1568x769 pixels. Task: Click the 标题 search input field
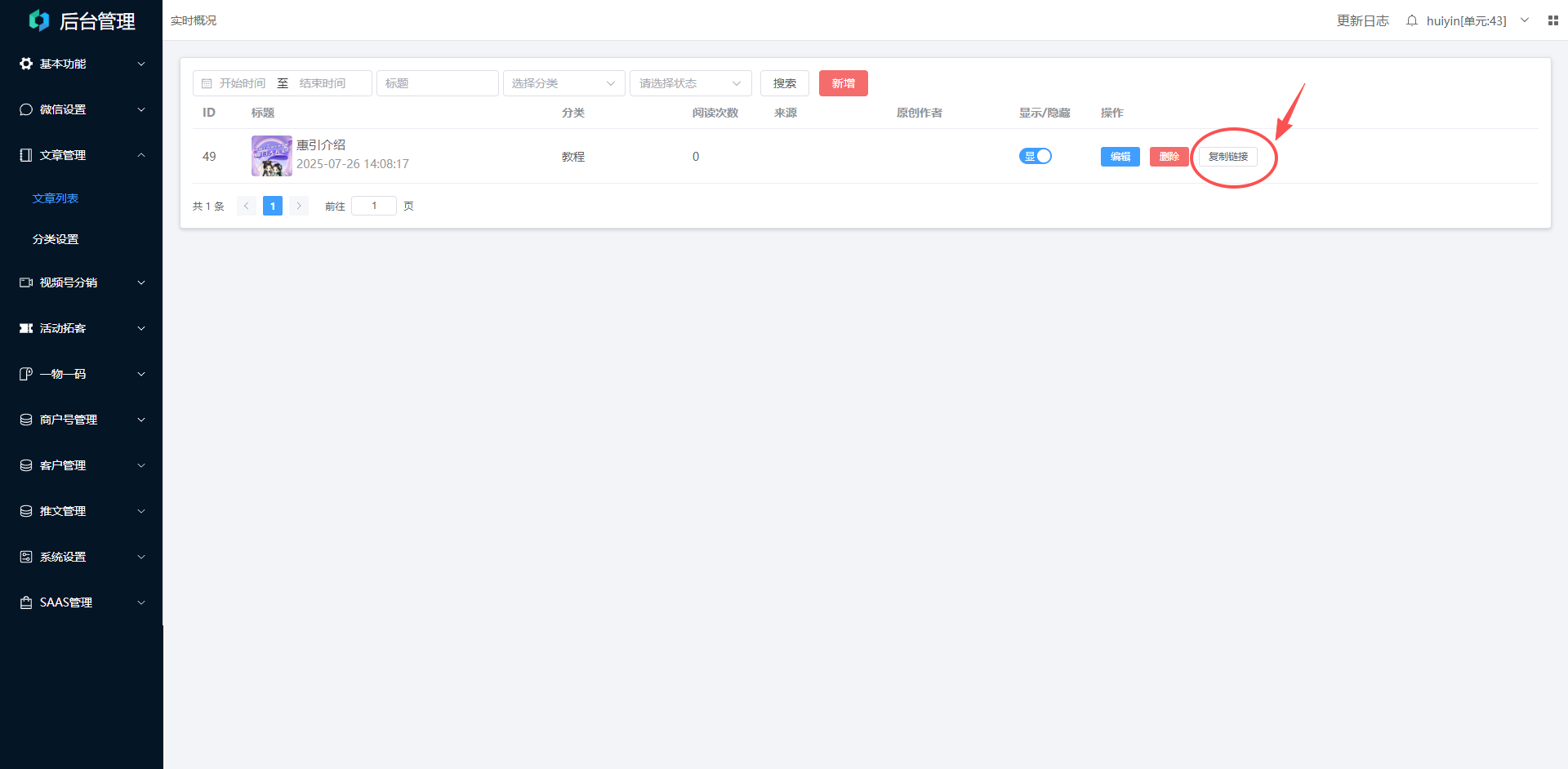[437, 83]
